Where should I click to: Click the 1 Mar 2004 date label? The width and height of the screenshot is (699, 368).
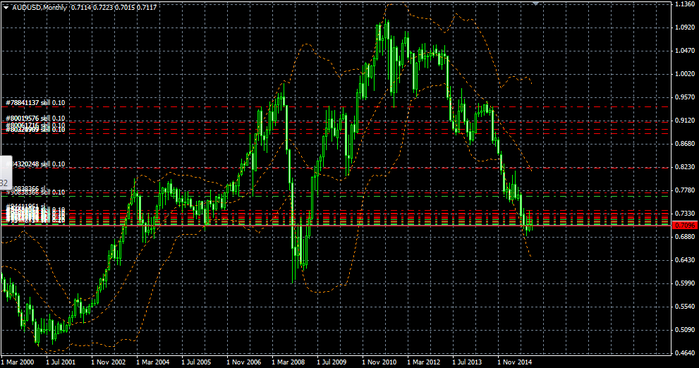click(152, 362)
